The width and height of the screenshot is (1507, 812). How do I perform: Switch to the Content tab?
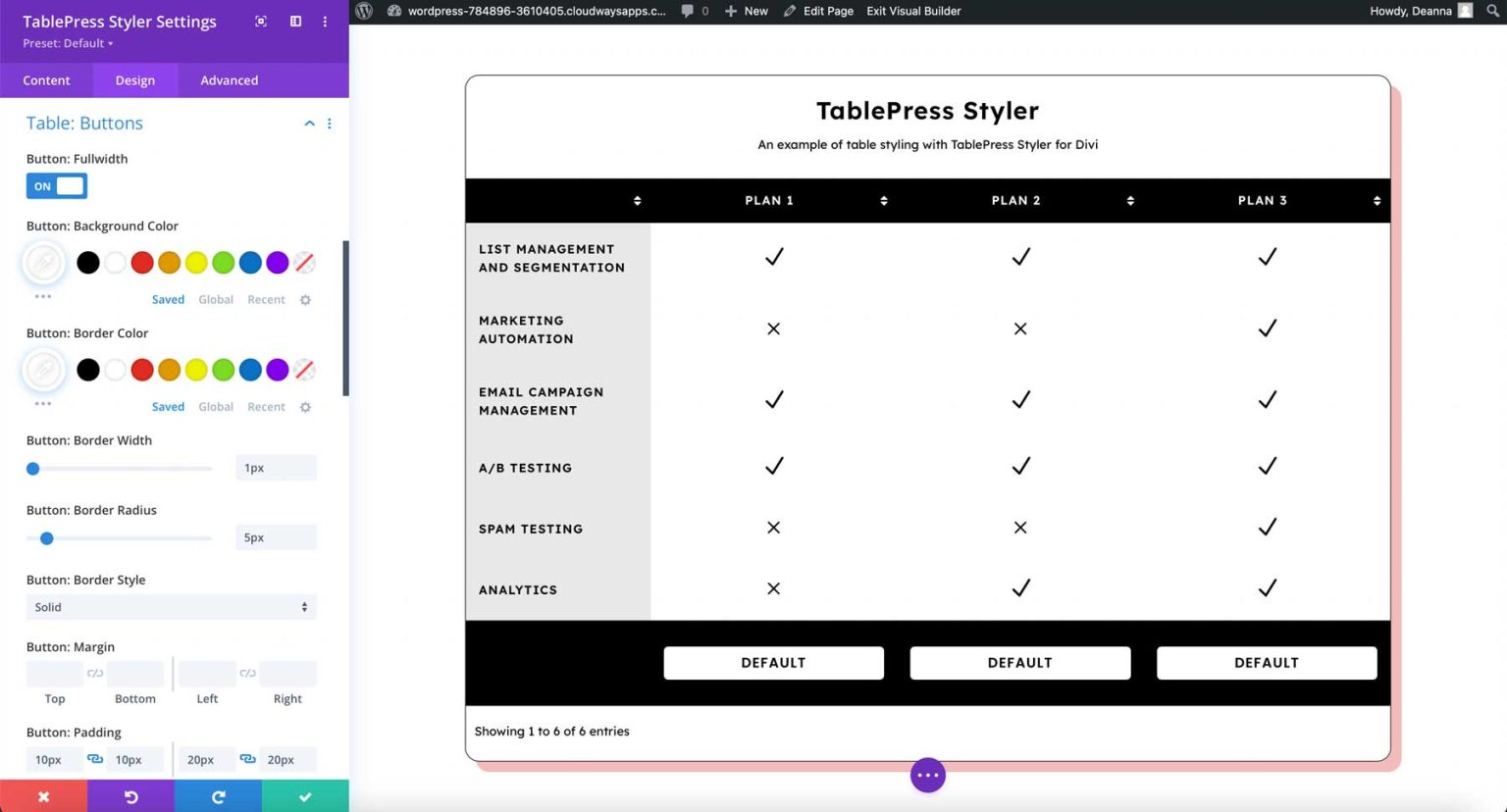coord(46,79)
